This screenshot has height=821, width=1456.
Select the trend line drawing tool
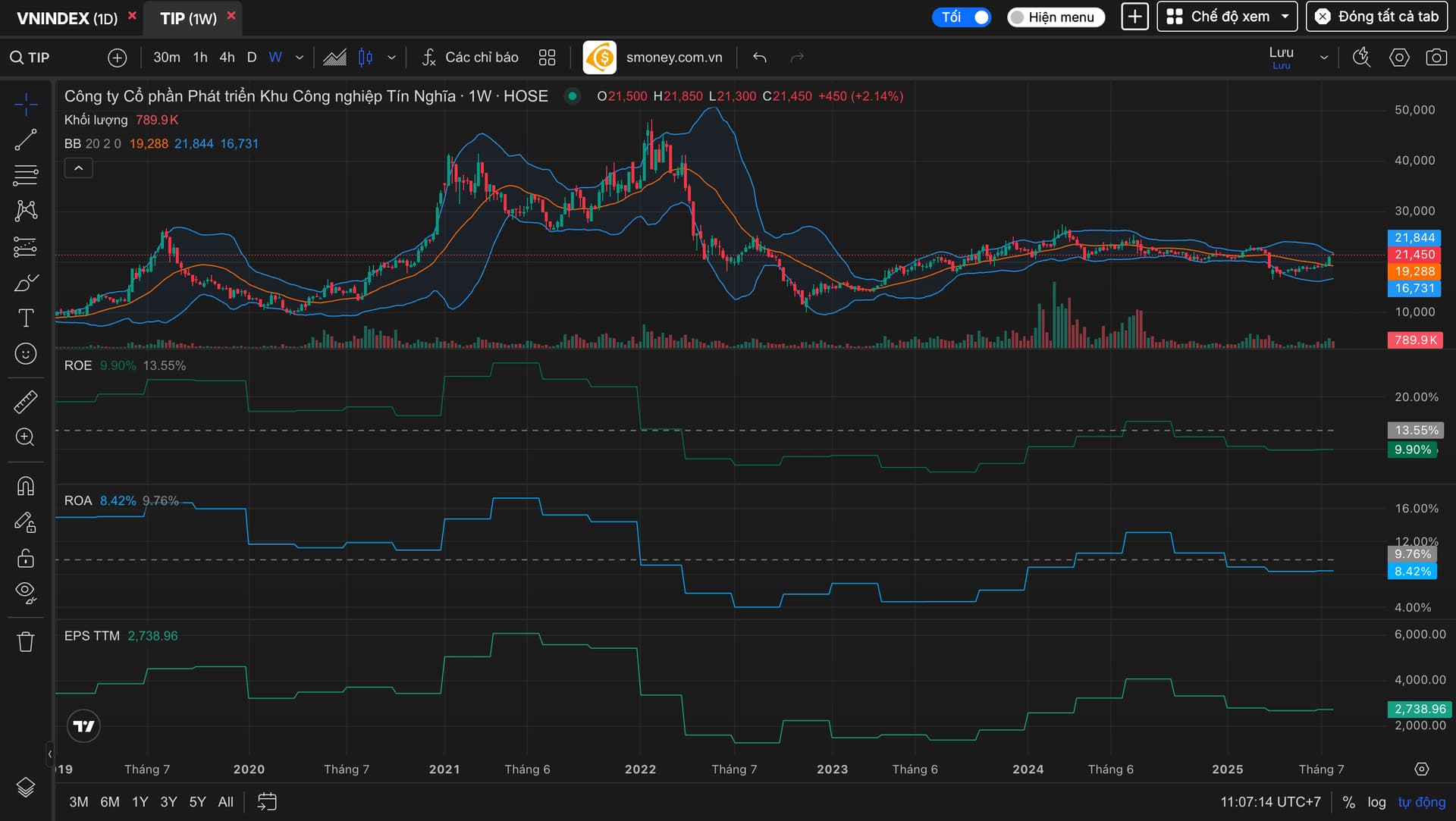(x=26, y=139)
